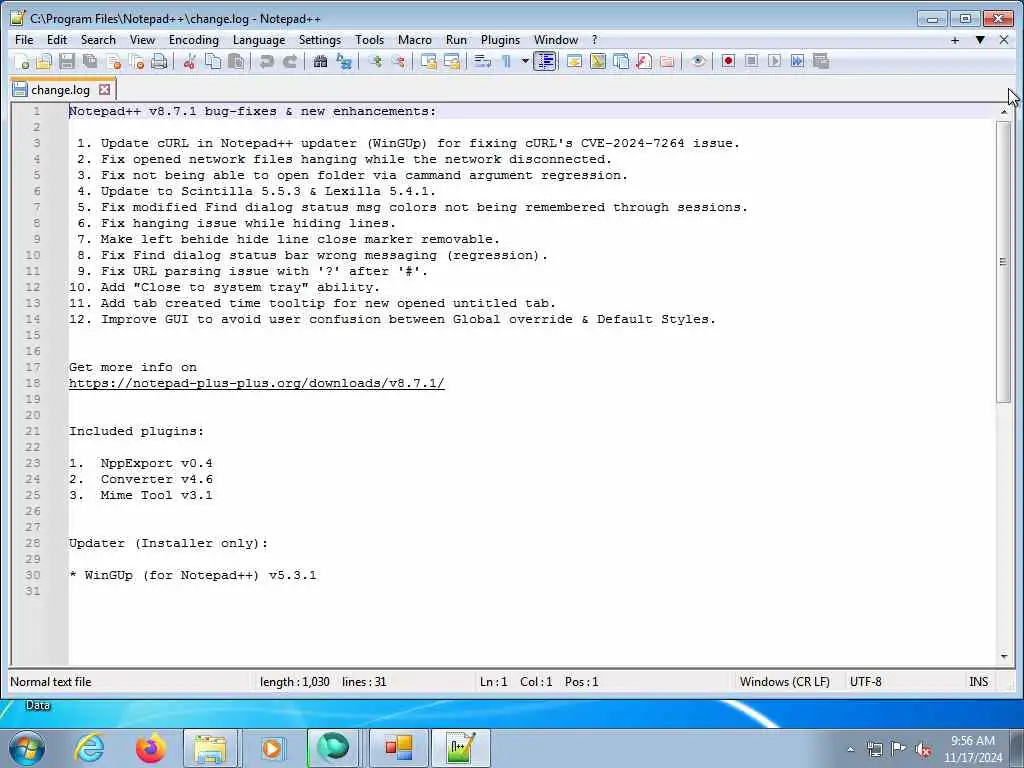Open the Language menu

(259, 40)
